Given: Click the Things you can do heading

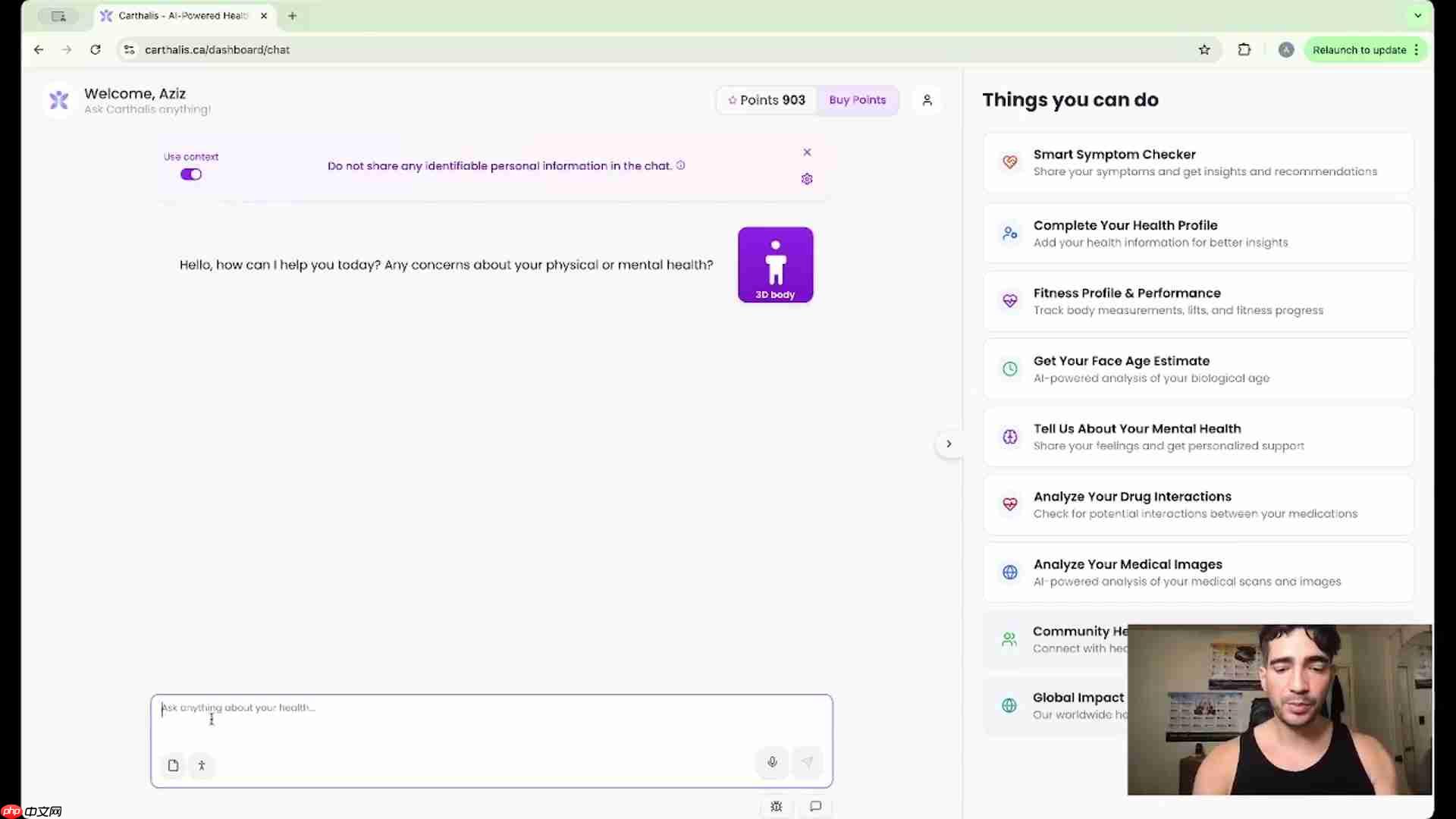Looking at the screenshot, I should coord(1070,100).
